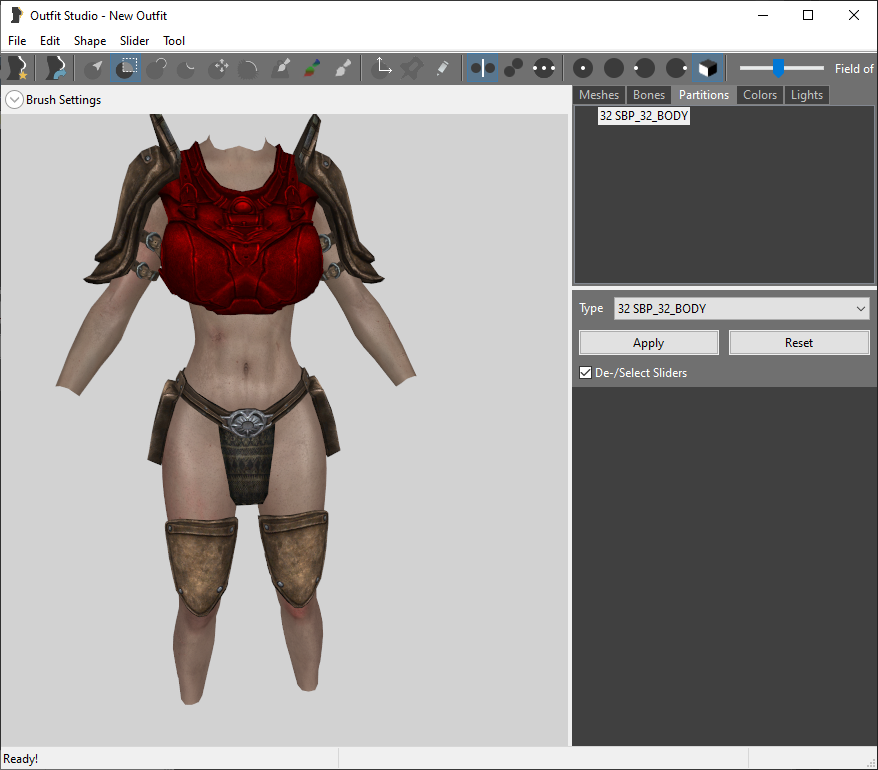Toggle the cube lighting view button
The height and width of the screenshot is (770, 878).
[x=708, y=68]
